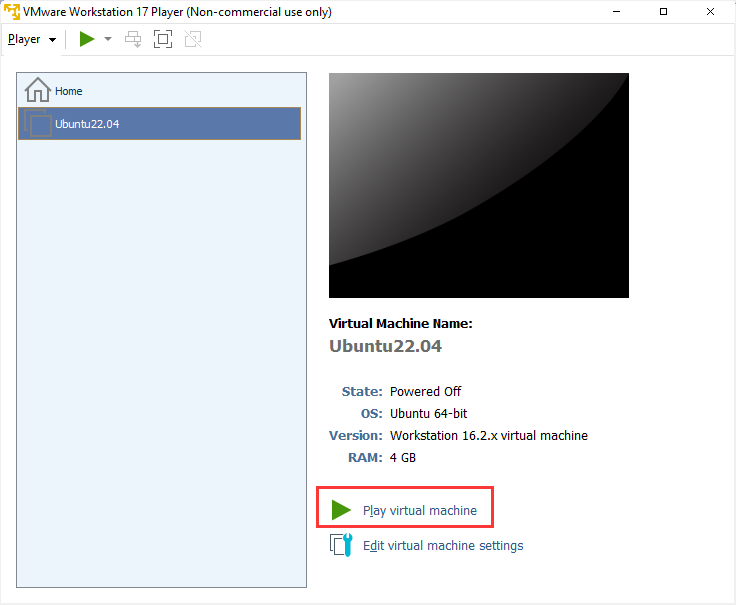The width and height of the screenshot is (736, 605).
Task: Click the green Play toolbar button
Action: pyautogui.click(x=87, y=39)
